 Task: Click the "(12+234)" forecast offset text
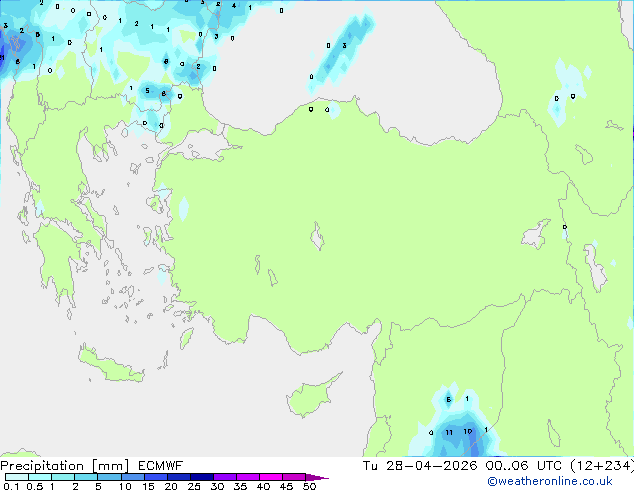[602, 466]
